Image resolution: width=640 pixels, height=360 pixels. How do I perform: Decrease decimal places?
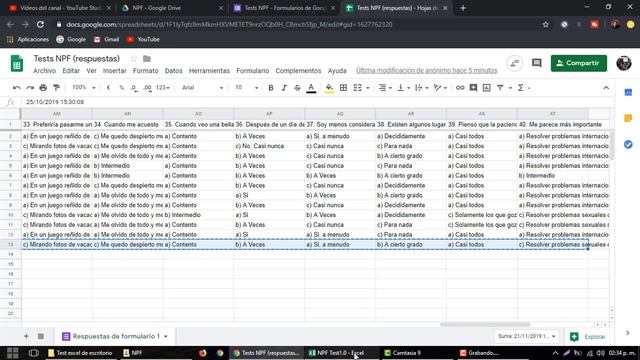134,88
